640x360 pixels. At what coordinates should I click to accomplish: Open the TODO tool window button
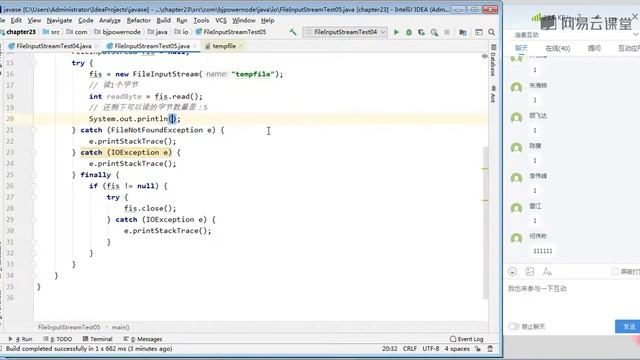coord(58,339)
